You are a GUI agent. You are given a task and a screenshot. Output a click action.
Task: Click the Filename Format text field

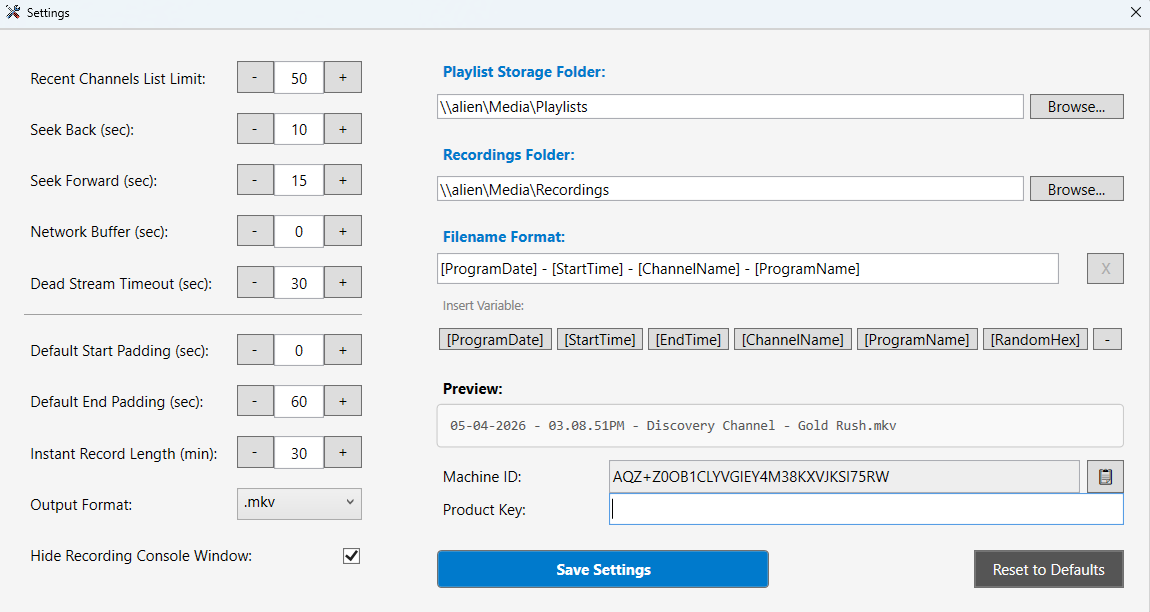[x=748, y=269]
